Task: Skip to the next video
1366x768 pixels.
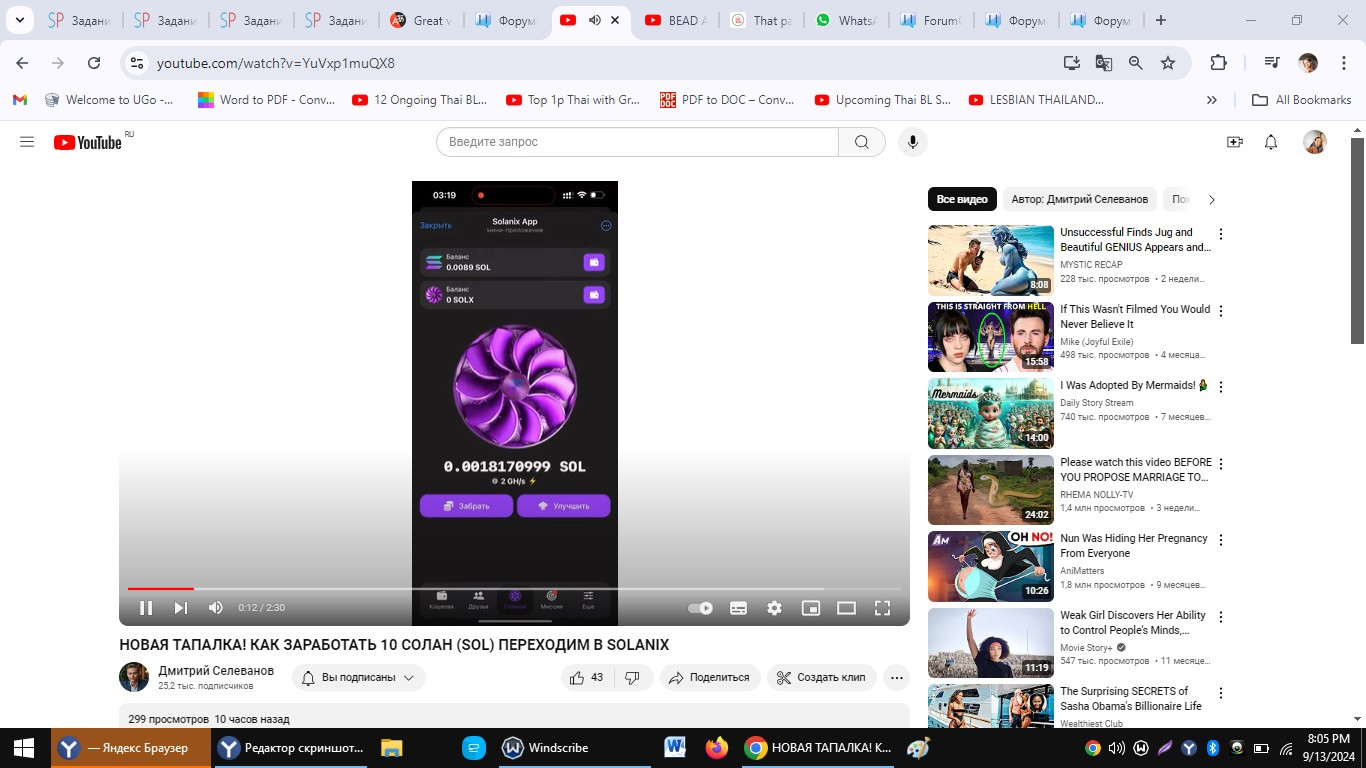Action: tap(181, 607)
